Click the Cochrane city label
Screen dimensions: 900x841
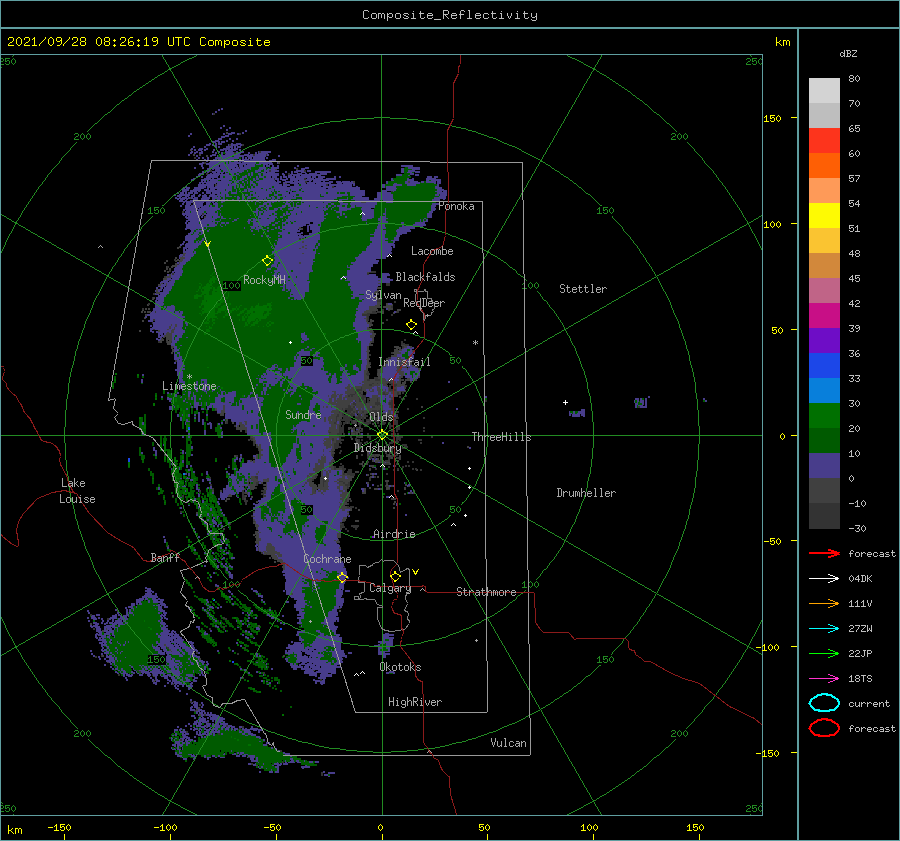click(327, 559)
